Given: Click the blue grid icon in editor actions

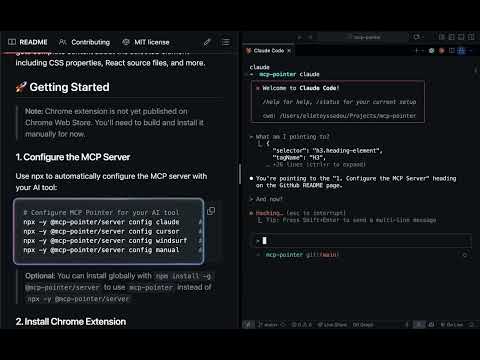Looking at the screenshot, I should (x=461, y=51).
